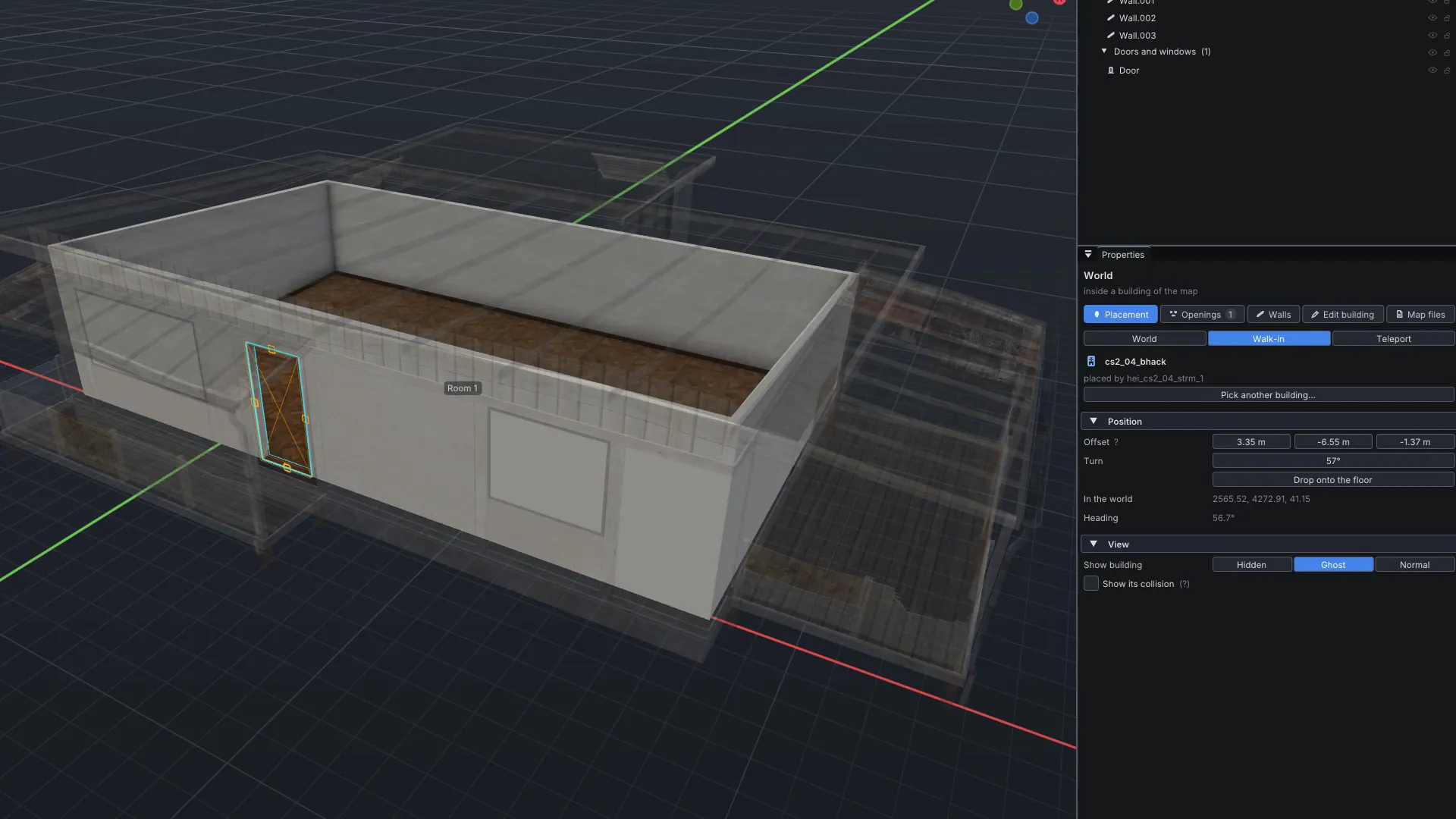
Task: Click the Offset help question mark
Action: click(x=1116, y=442)
